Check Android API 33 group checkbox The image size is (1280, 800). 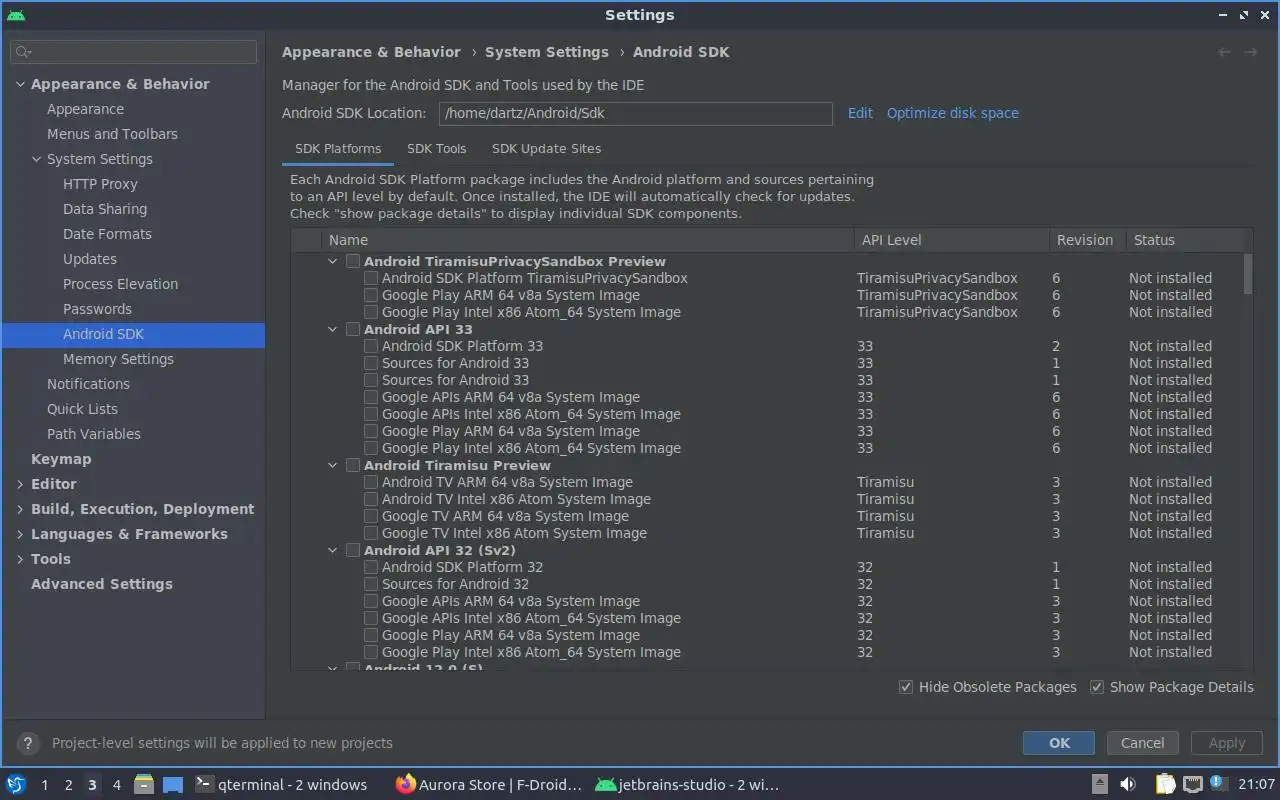point(353,329)
